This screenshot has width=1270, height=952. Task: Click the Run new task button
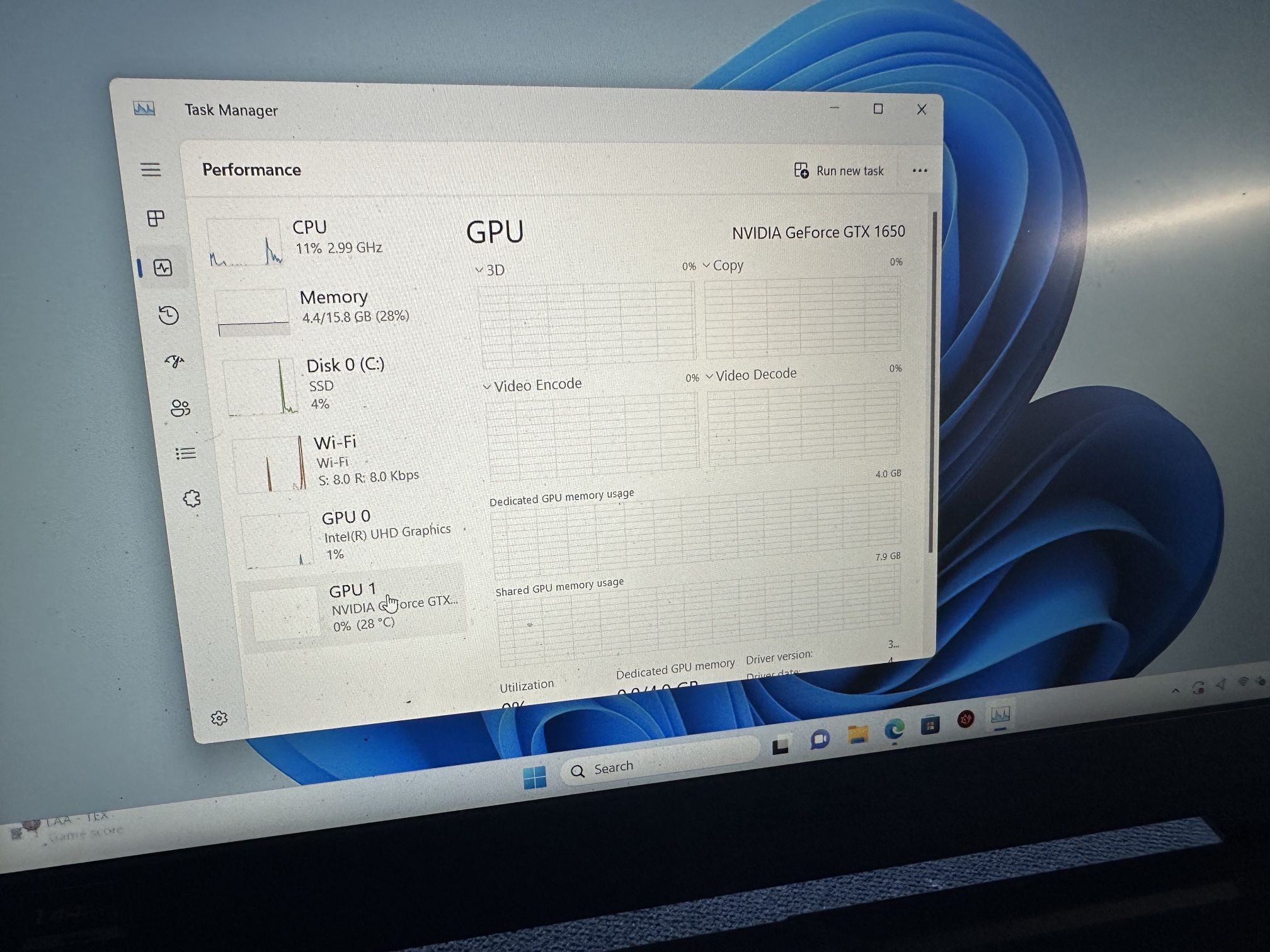[x=838, y=171]
